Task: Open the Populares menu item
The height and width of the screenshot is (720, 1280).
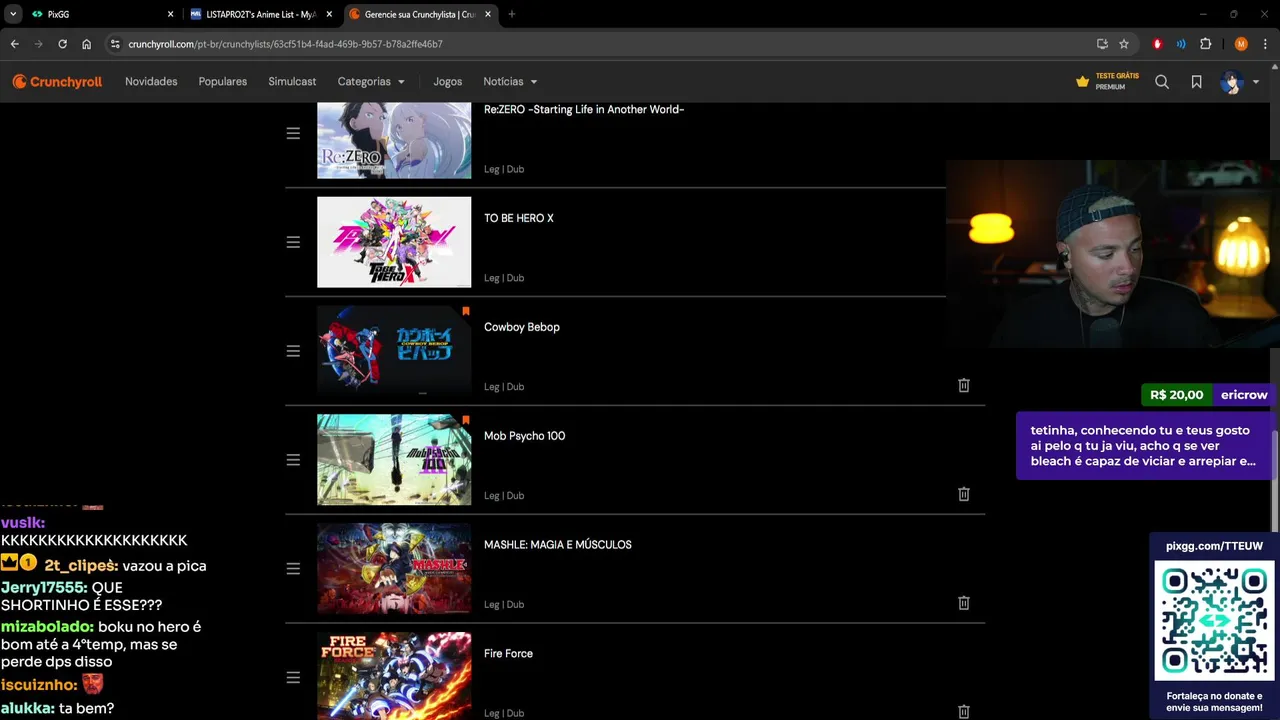Action: coord(223,82)
